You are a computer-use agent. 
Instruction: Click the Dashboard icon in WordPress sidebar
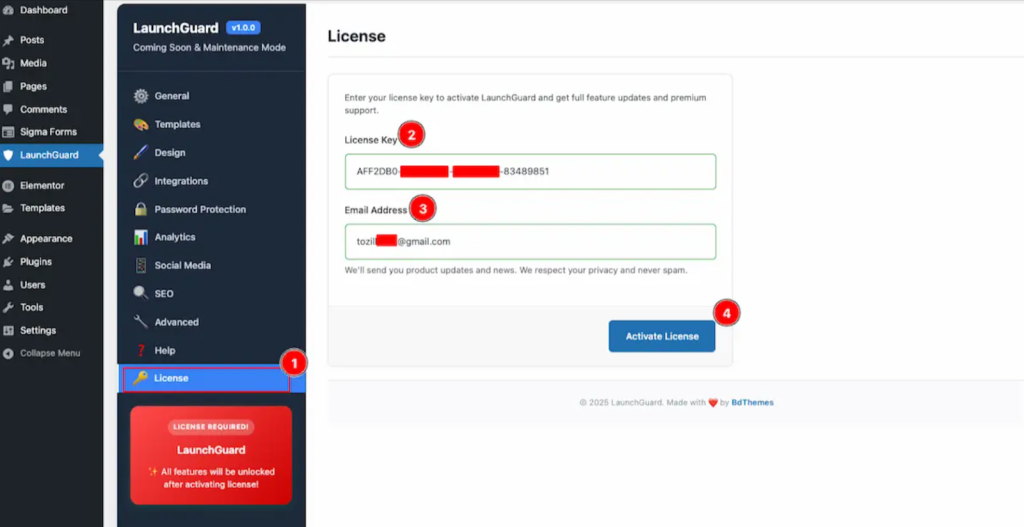[x=8, y=10]
